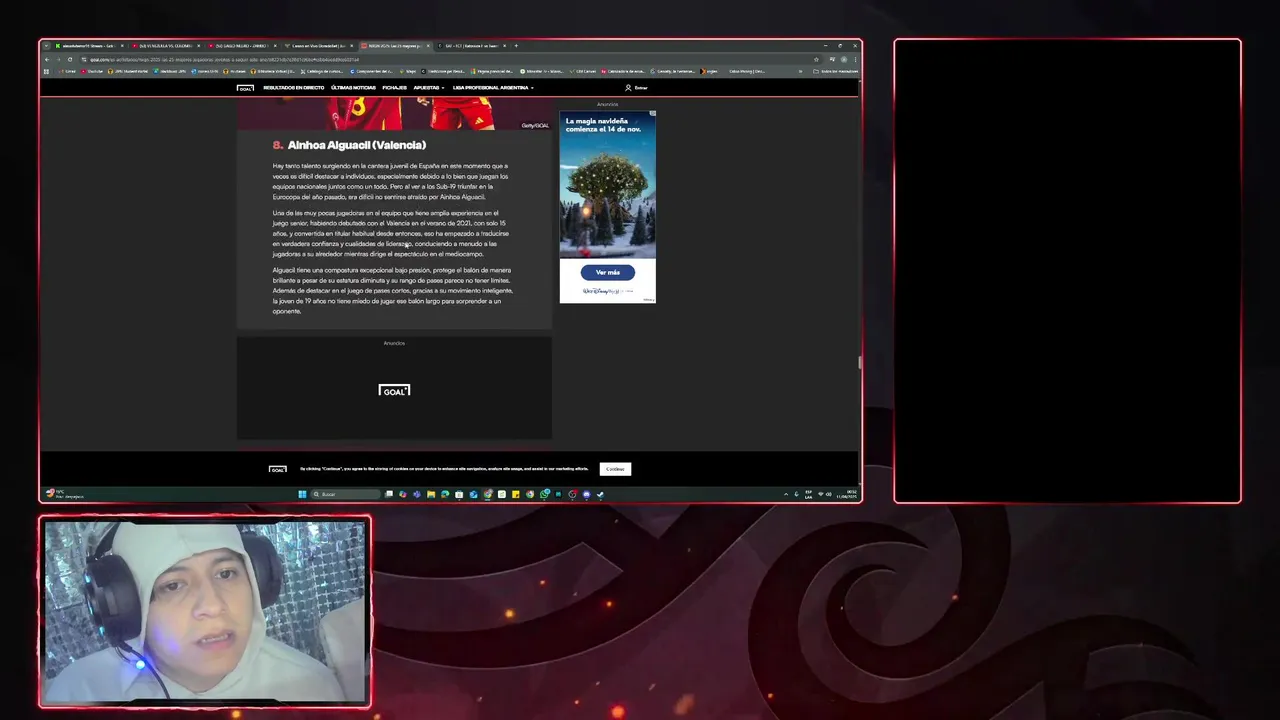Click heading Ainhoa Alguacil (Valencia)
1280x720 pixels.
click(x=357, y=146)
